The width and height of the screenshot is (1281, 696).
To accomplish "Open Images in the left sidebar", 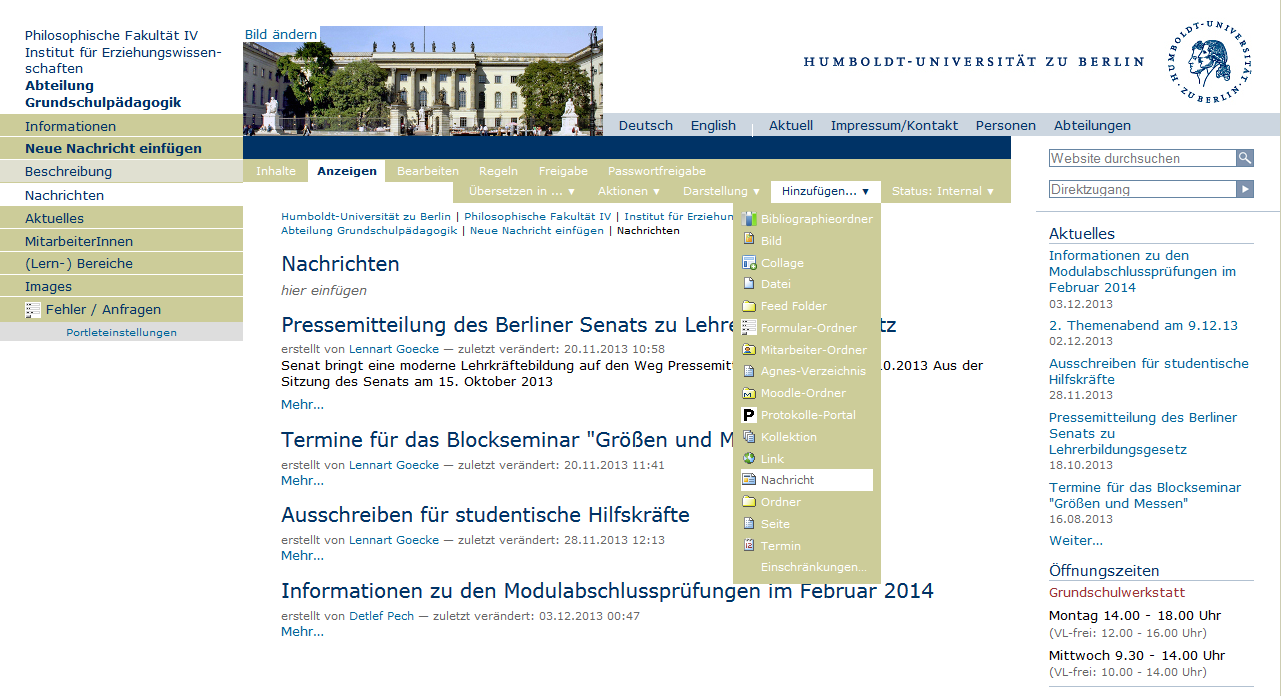I will point(121,286).
